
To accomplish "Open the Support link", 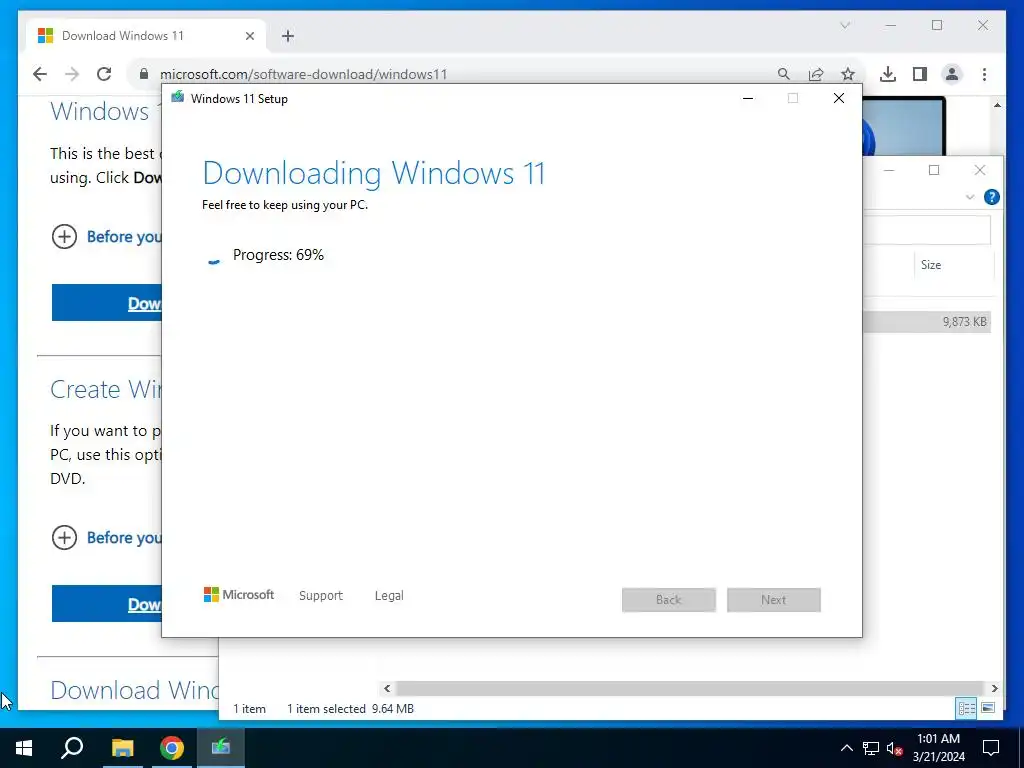I will (321, 596).
